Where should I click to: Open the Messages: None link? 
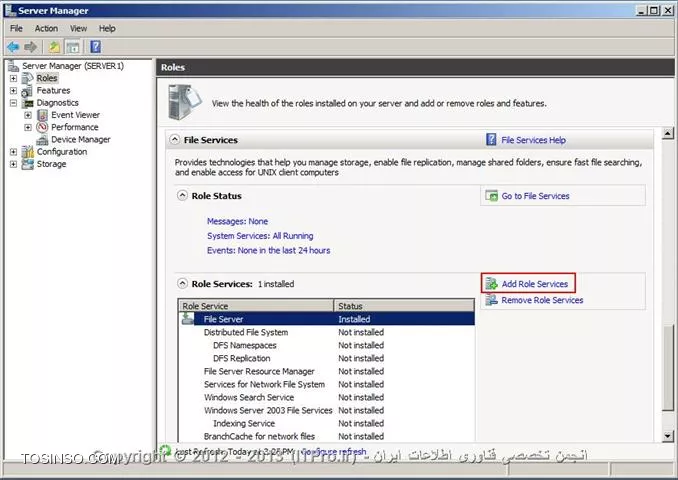(x=237, y=221)
